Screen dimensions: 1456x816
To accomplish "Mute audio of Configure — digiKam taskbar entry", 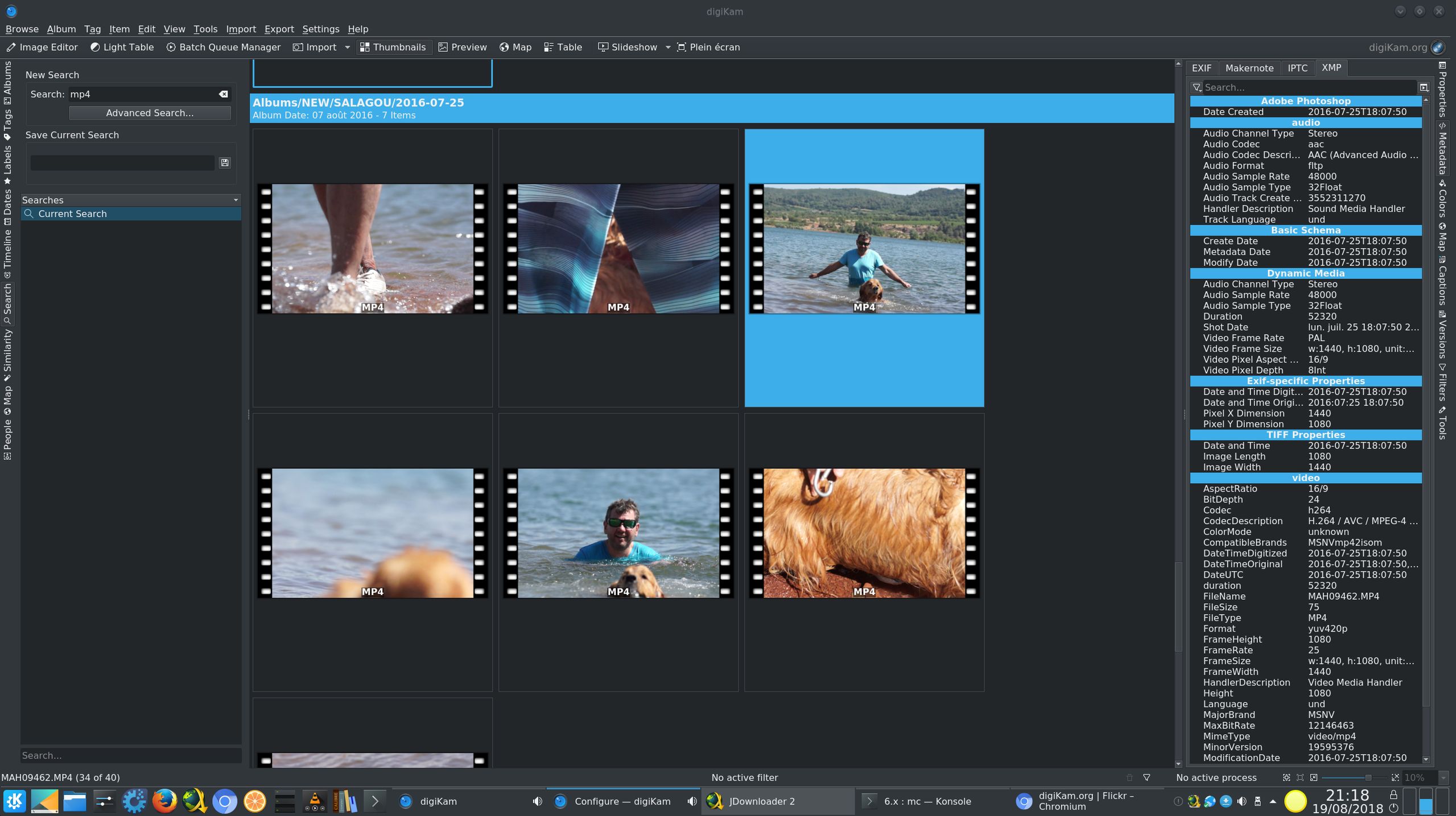I will (691, 801).
